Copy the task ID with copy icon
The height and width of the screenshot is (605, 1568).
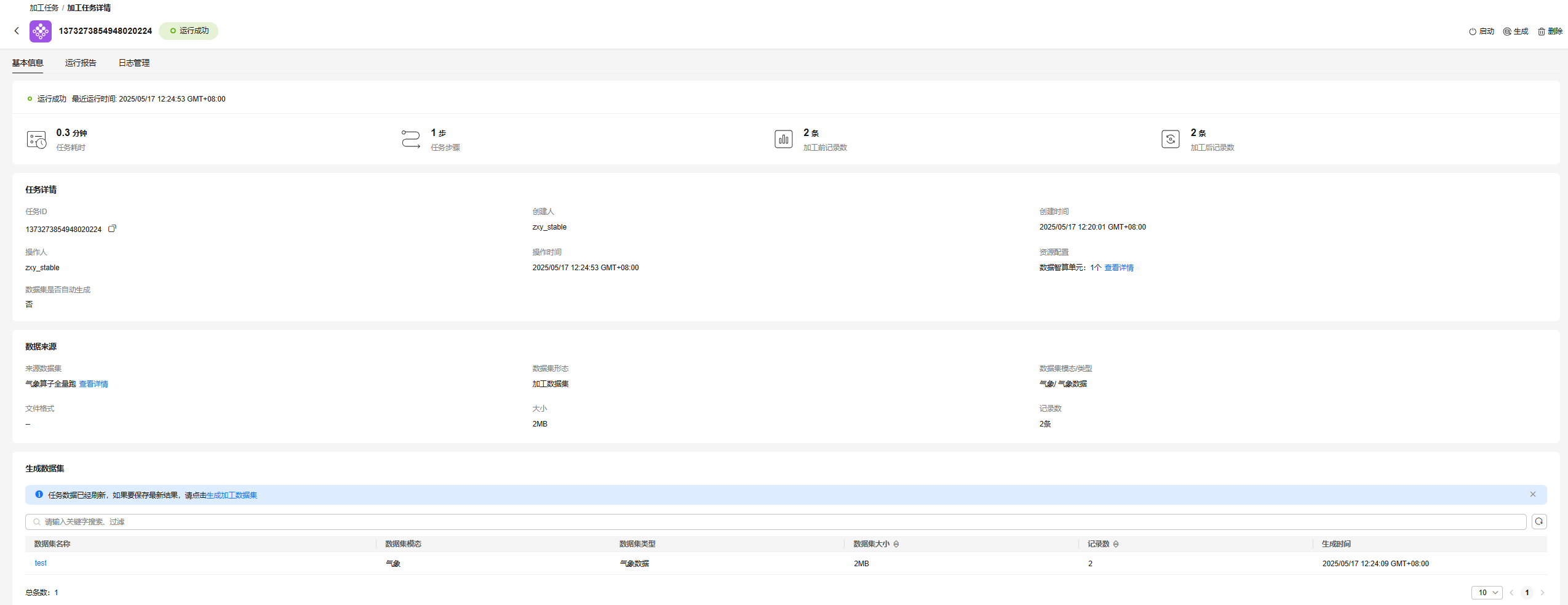tap(112, 228)
